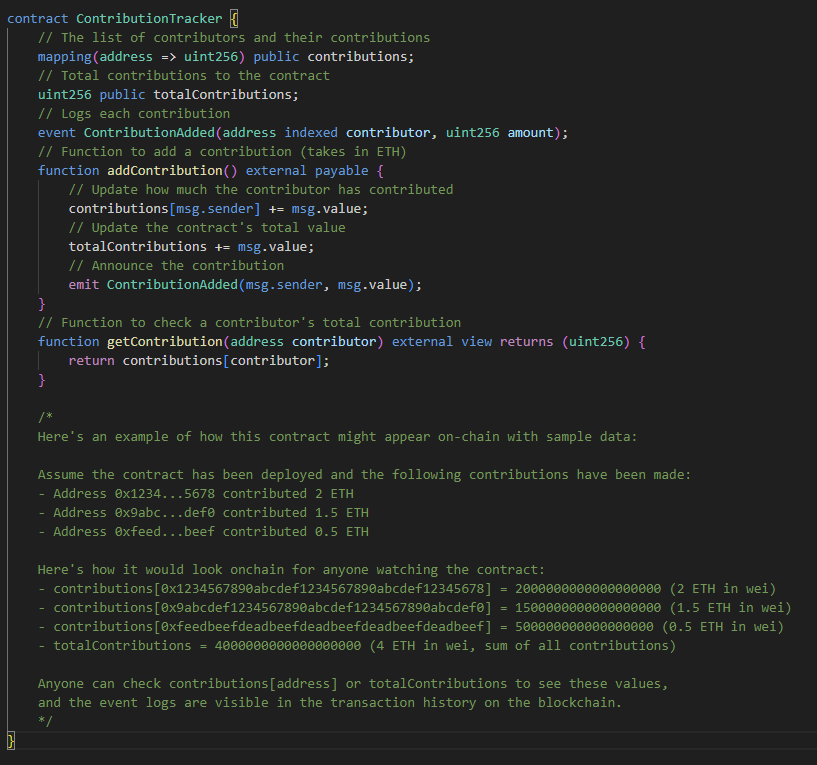
Task: Click the 'return' statement keyword
Action: coord(91,361)
